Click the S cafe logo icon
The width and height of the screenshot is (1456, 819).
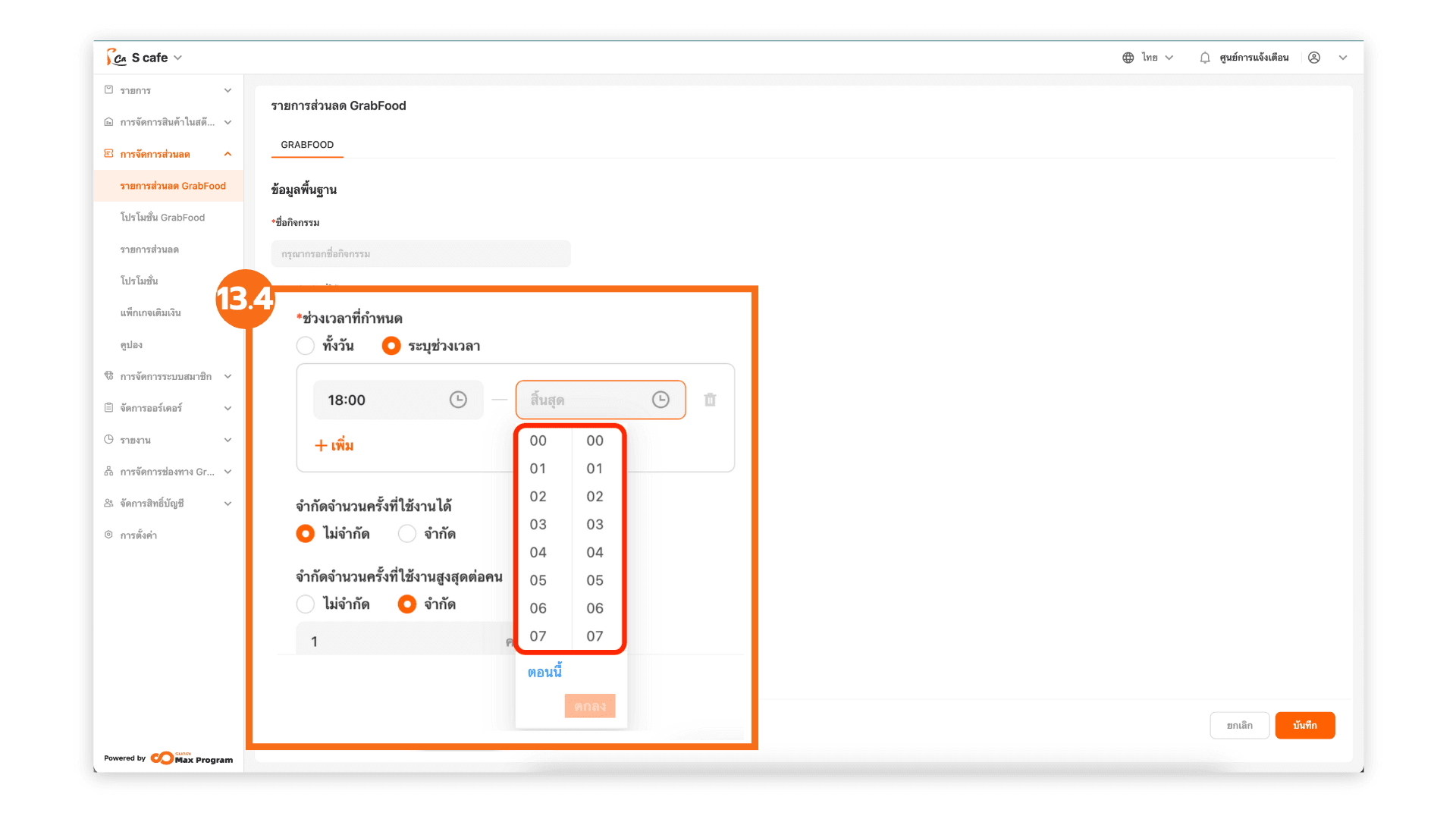116,58
